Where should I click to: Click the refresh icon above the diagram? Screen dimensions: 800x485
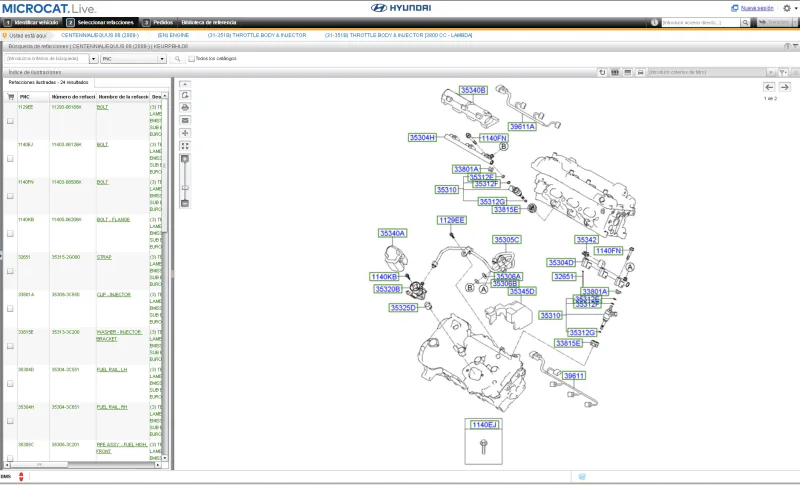(601, 72)
